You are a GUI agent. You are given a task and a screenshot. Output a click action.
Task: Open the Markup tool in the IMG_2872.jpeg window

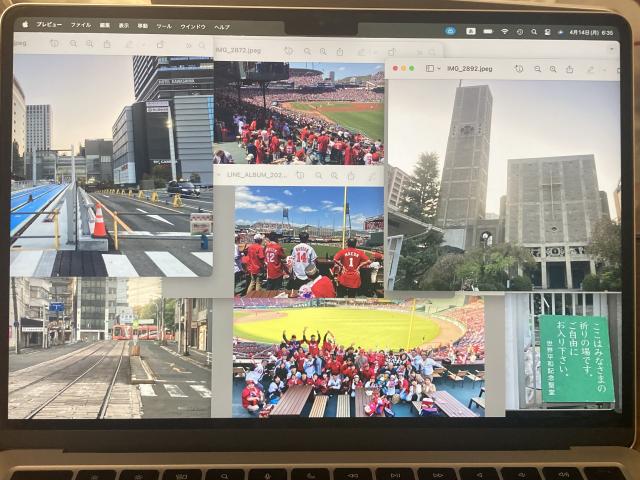coord(362,52)
